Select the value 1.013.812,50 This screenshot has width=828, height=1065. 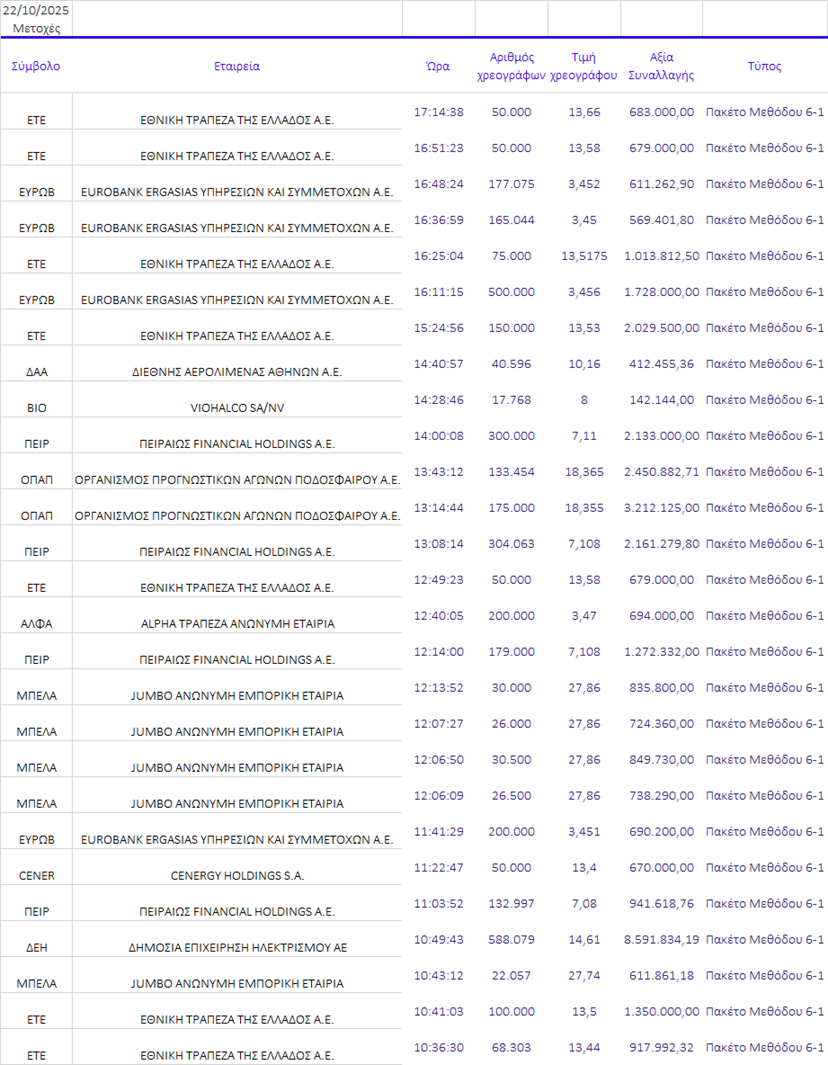point(662,256)
